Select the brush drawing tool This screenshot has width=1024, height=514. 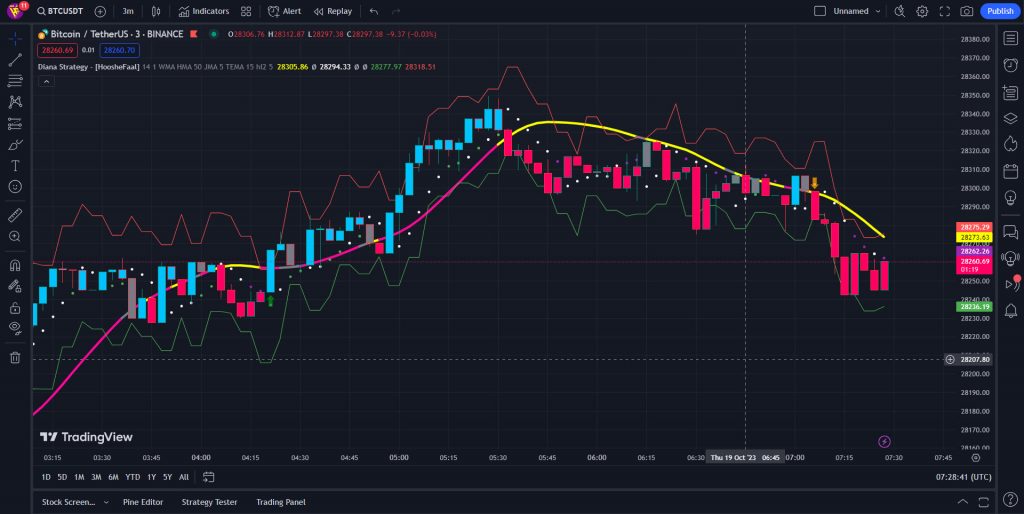pyautogui.click(x=15, y=144)
